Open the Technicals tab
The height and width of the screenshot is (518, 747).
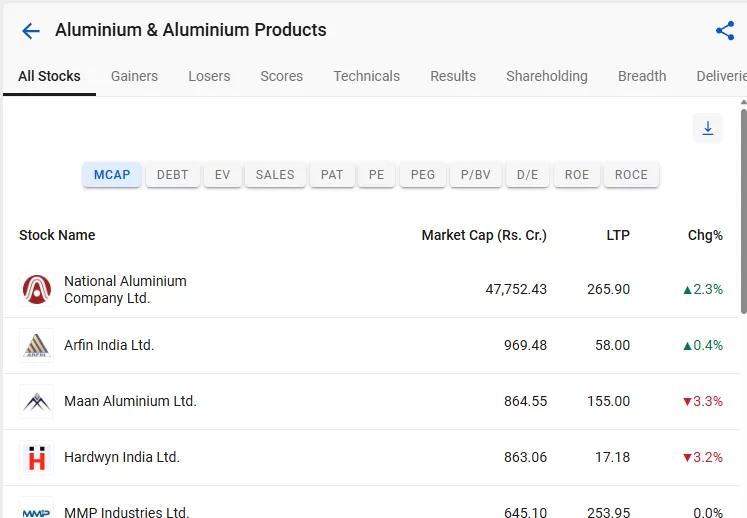point(366,76)
